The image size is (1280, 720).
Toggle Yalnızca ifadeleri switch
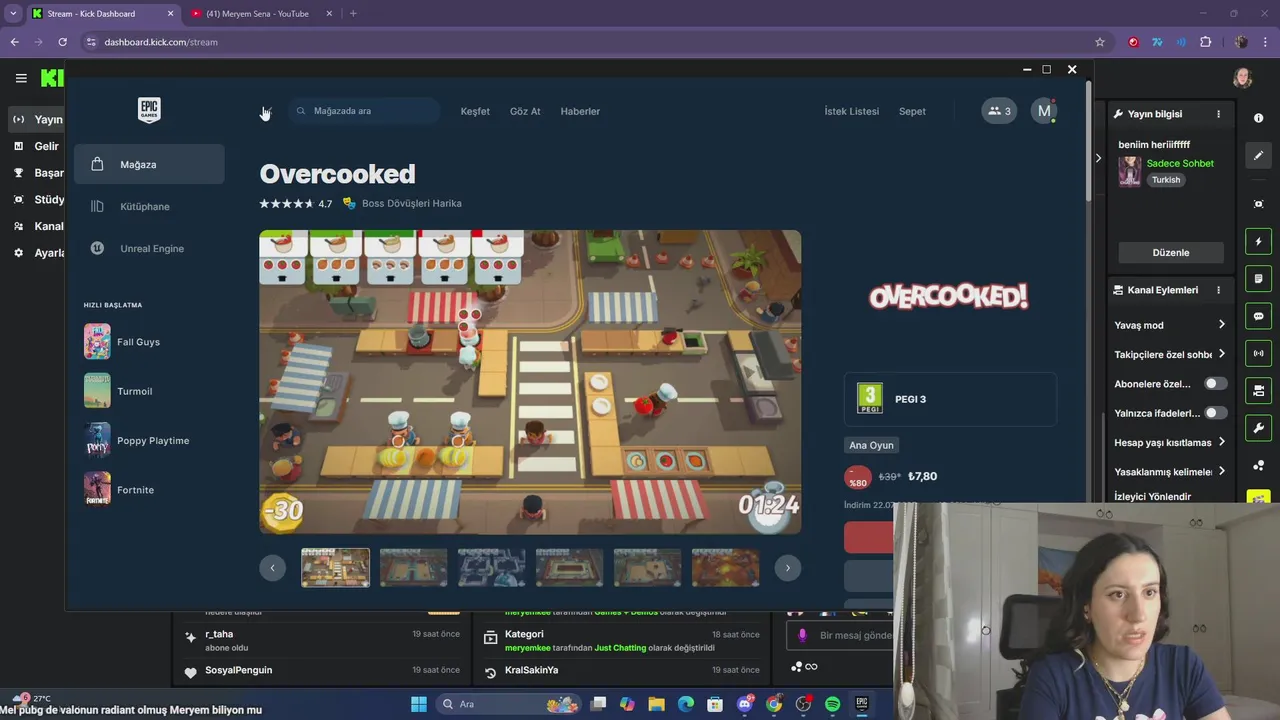point(1215,413)
